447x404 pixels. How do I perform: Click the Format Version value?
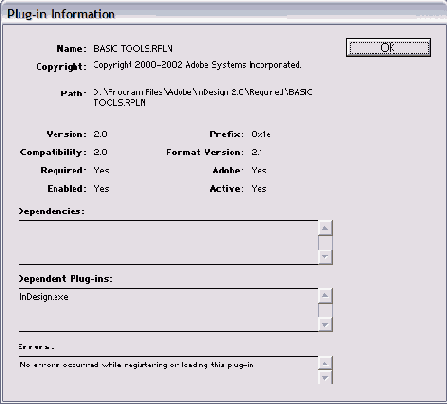tap(256, 152)
